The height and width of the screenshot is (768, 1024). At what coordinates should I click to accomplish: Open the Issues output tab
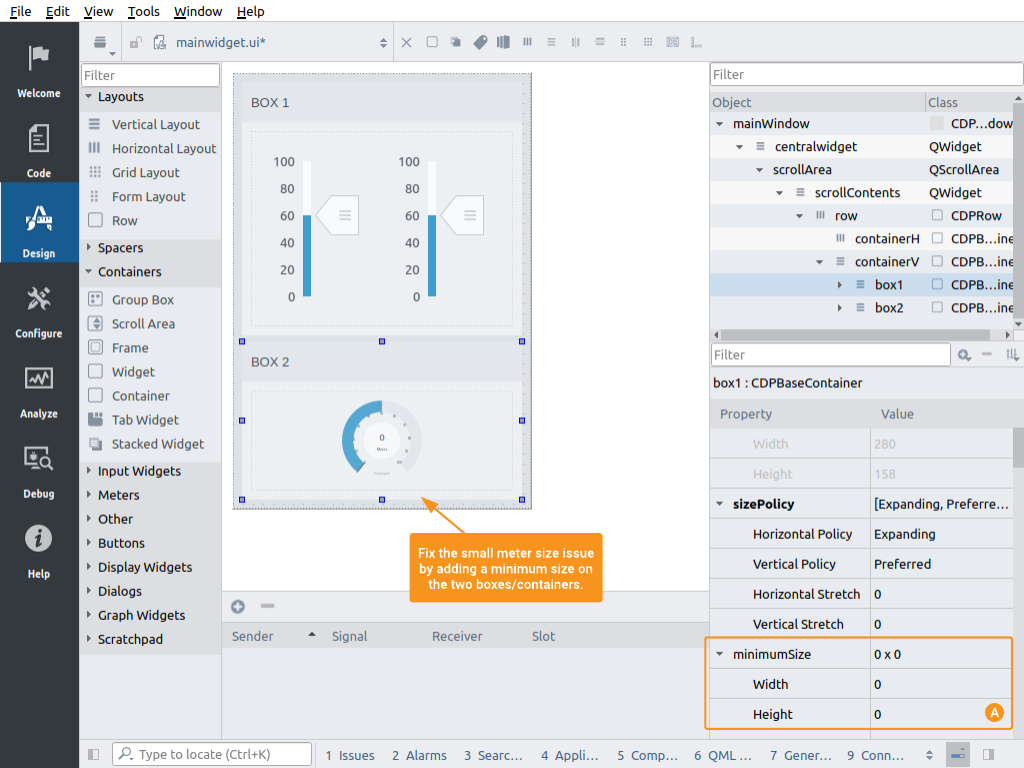(x=350, y=755)
